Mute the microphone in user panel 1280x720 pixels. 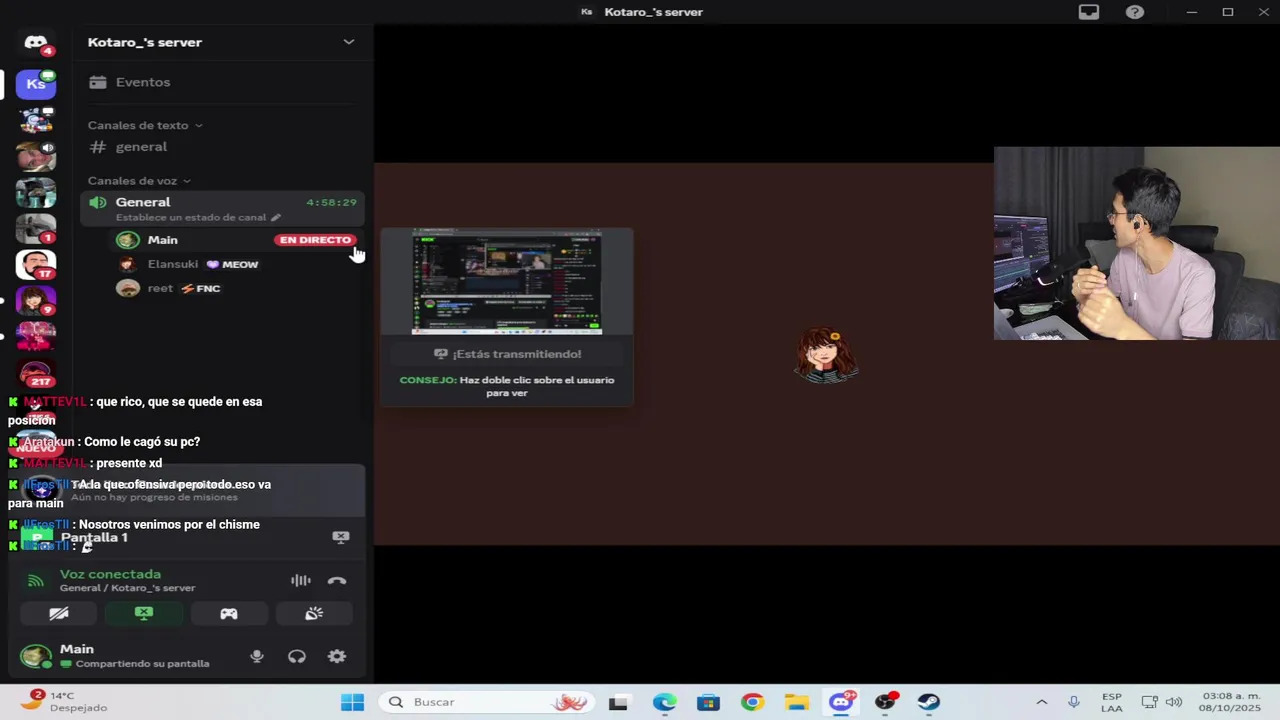pyautogui.click(x=257, y=656)
